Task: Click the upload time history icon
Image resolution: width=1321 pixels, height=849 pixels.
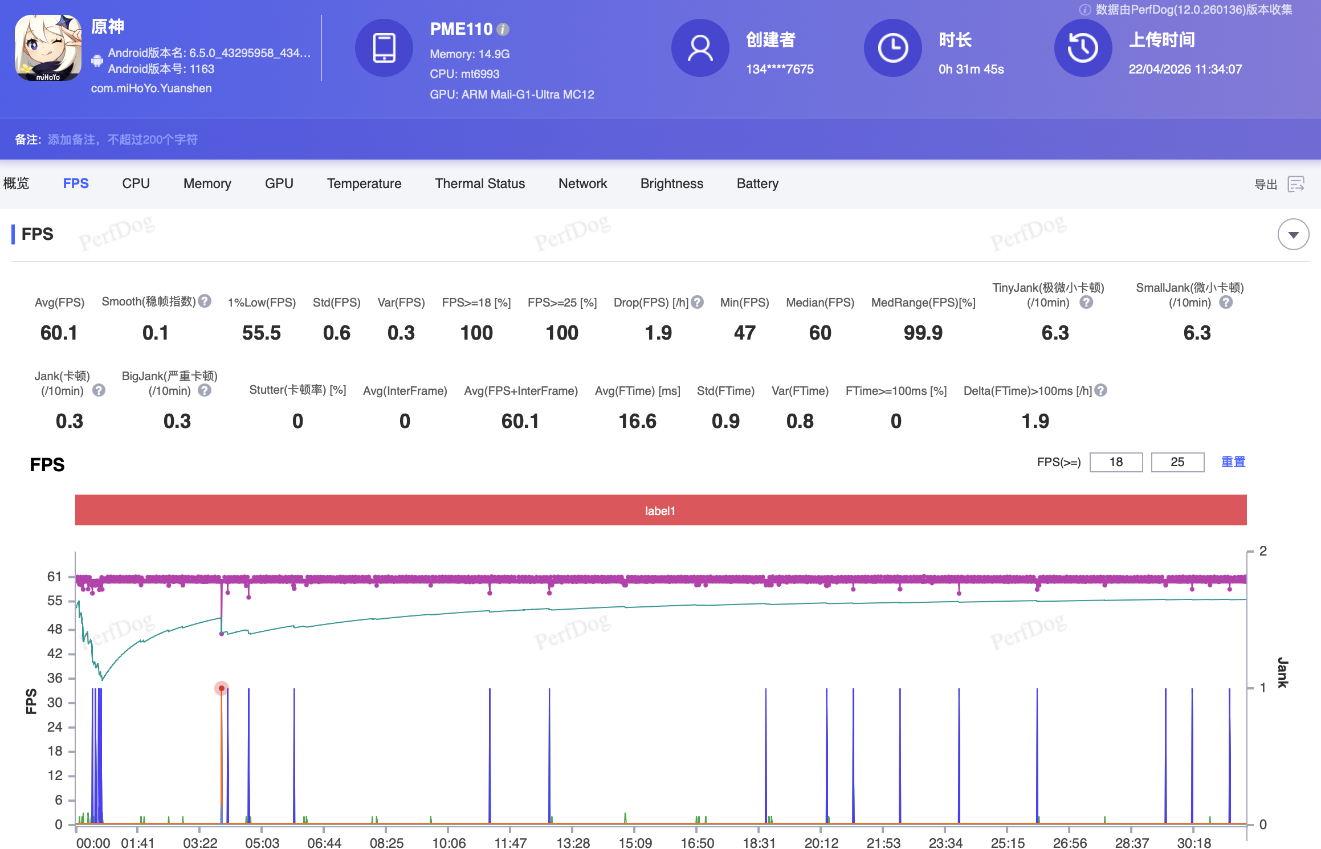Action: (1083, 48)
